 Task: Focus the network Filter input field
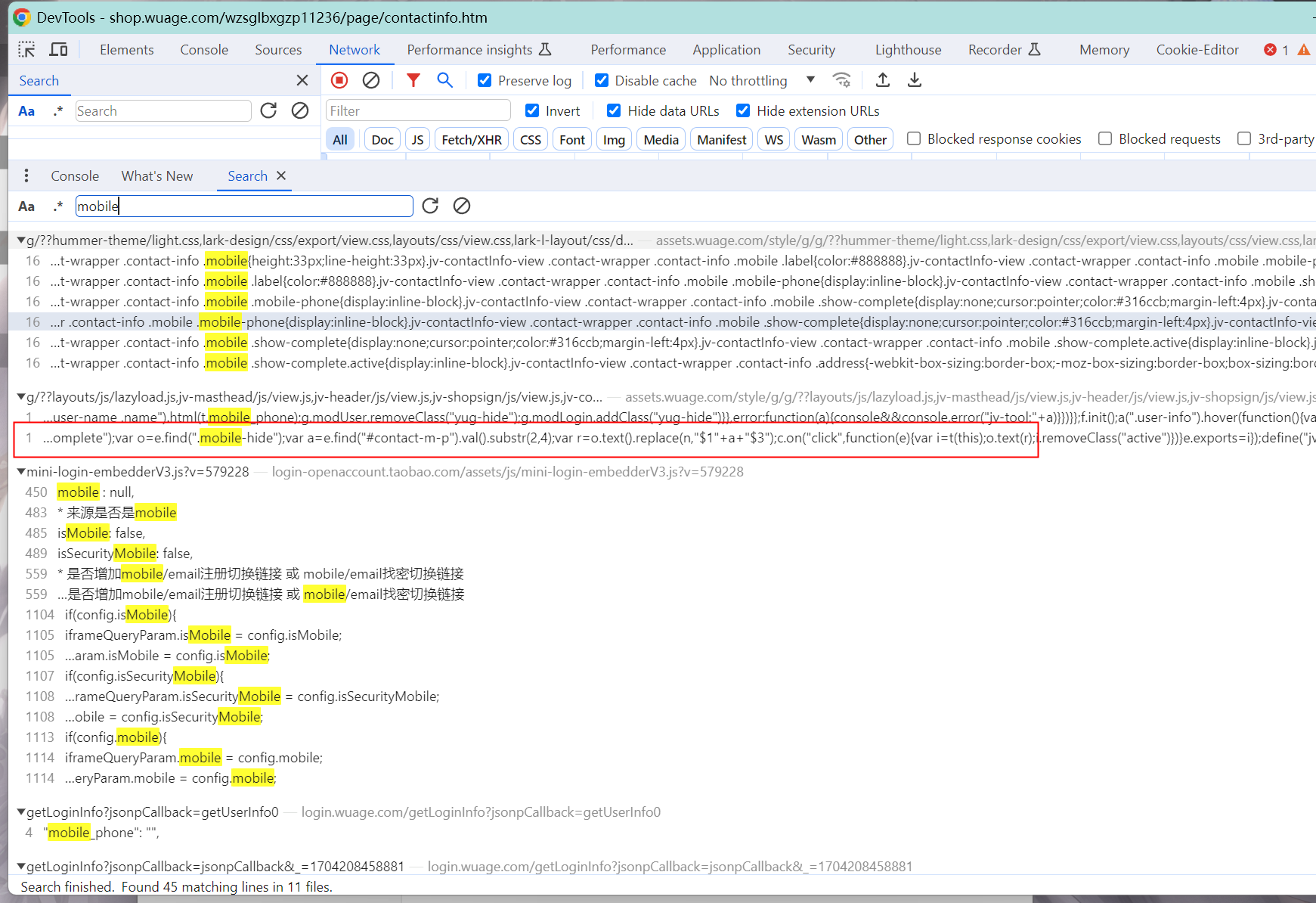click(x=419, y=111)
